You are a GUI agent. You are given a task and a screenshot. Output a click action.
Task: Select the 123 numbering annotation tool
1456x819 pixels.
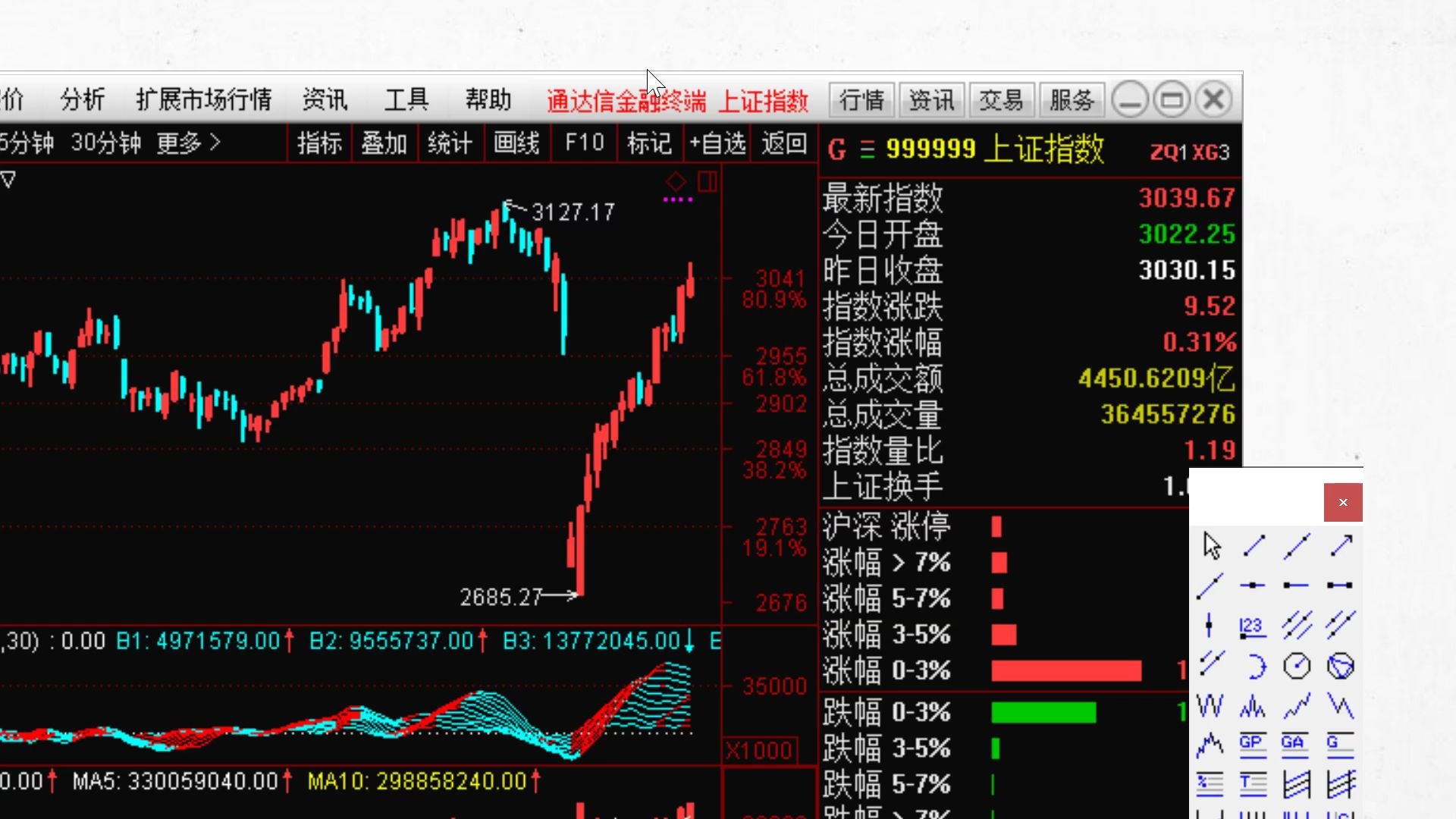[x=1253, y=626]
